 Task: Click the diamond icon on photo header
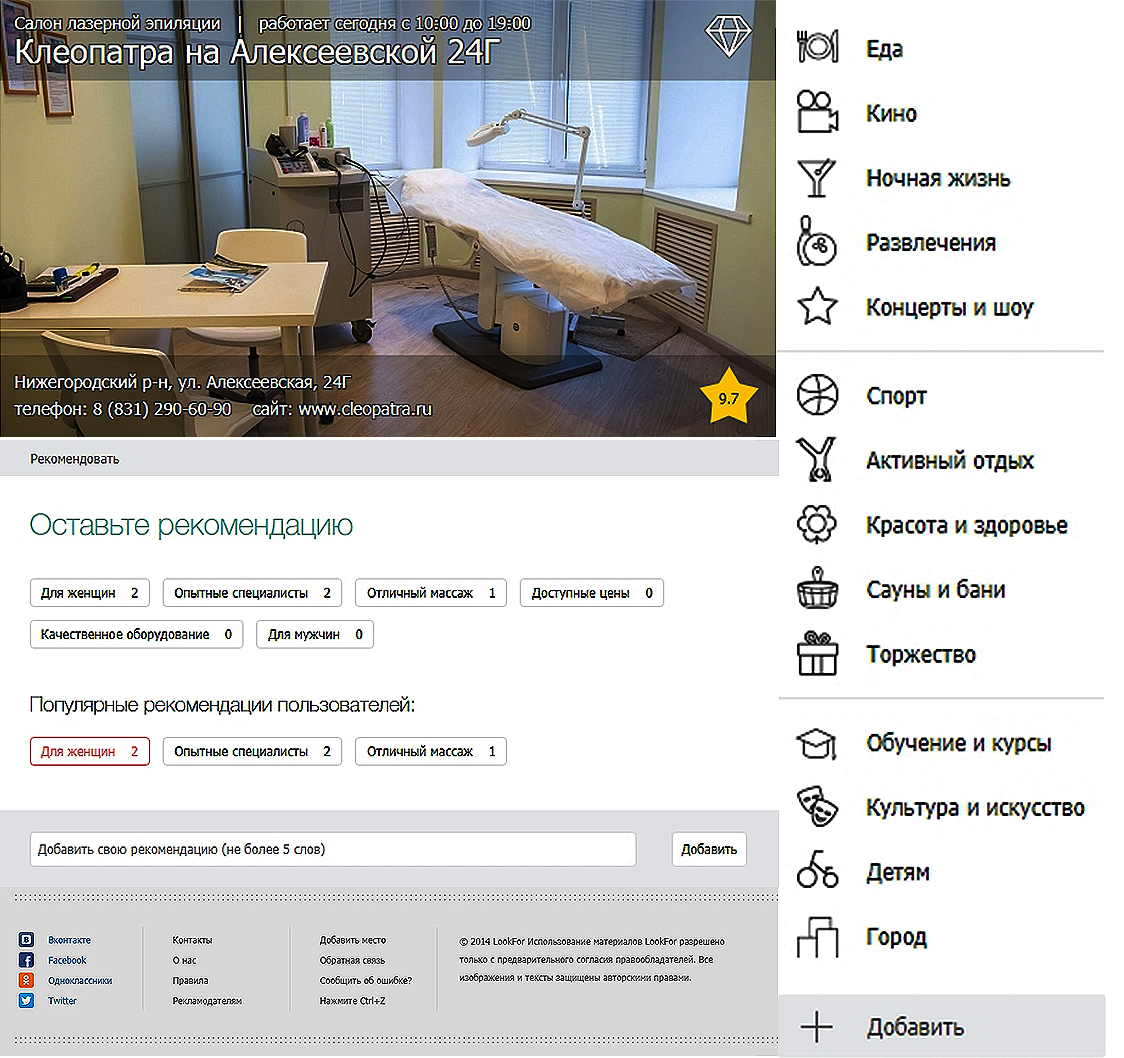tap(728, 36)
